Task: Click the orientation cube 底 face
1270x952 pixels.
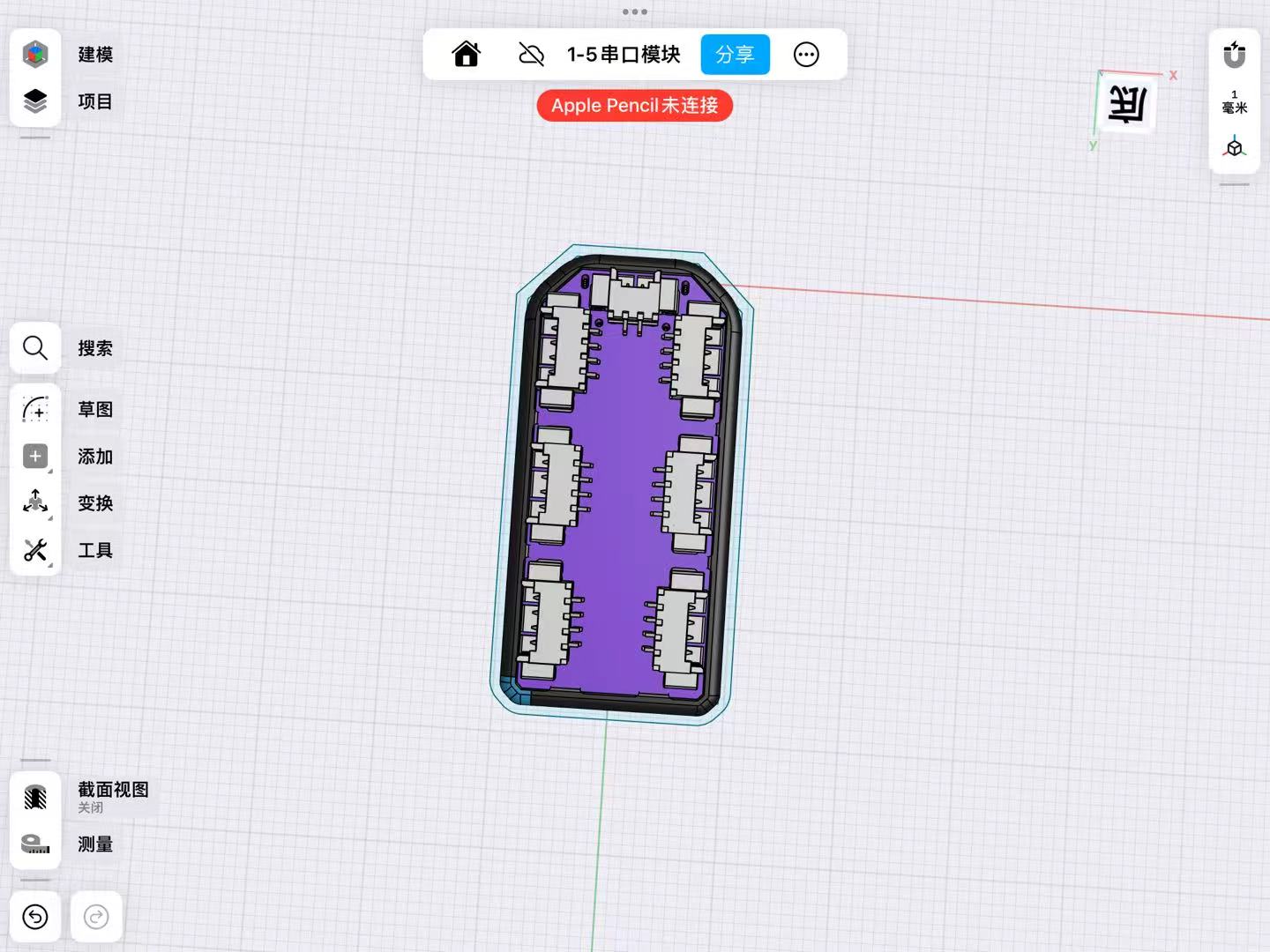Action: (1127, 106)
